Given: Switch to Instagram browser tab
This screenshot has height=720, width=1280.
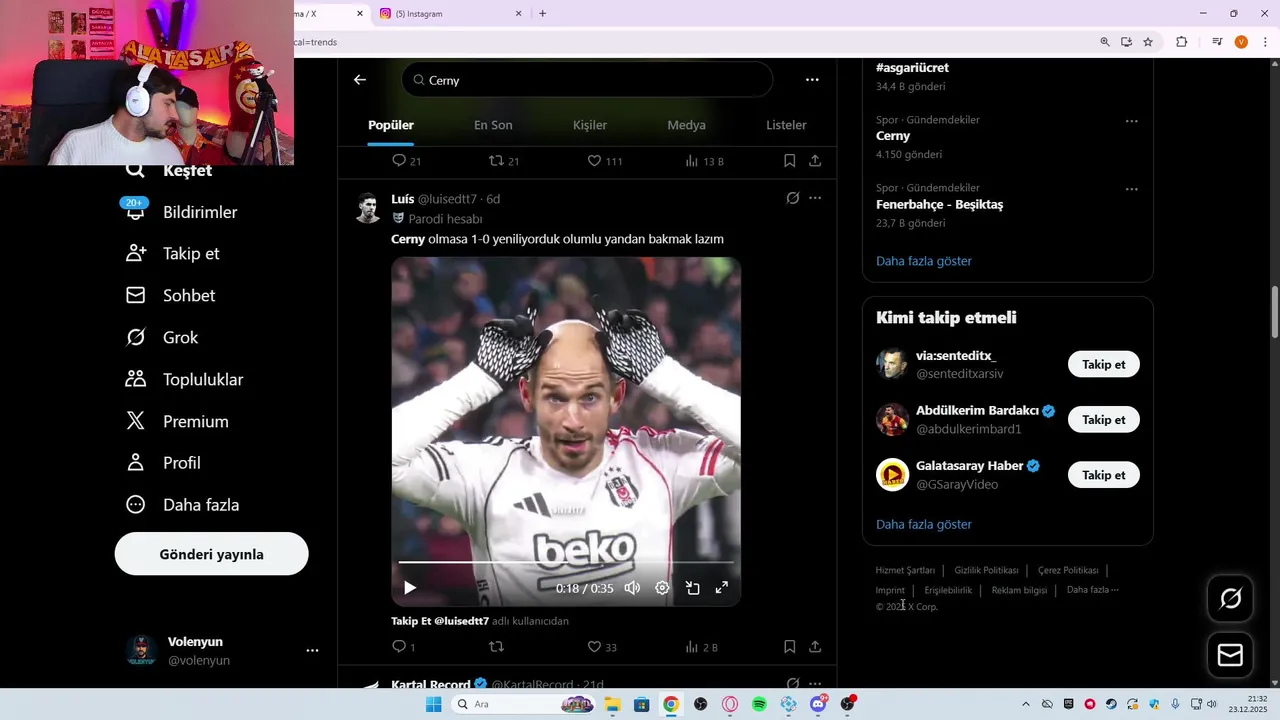Looking at the screenshot, I should (450, 14).
